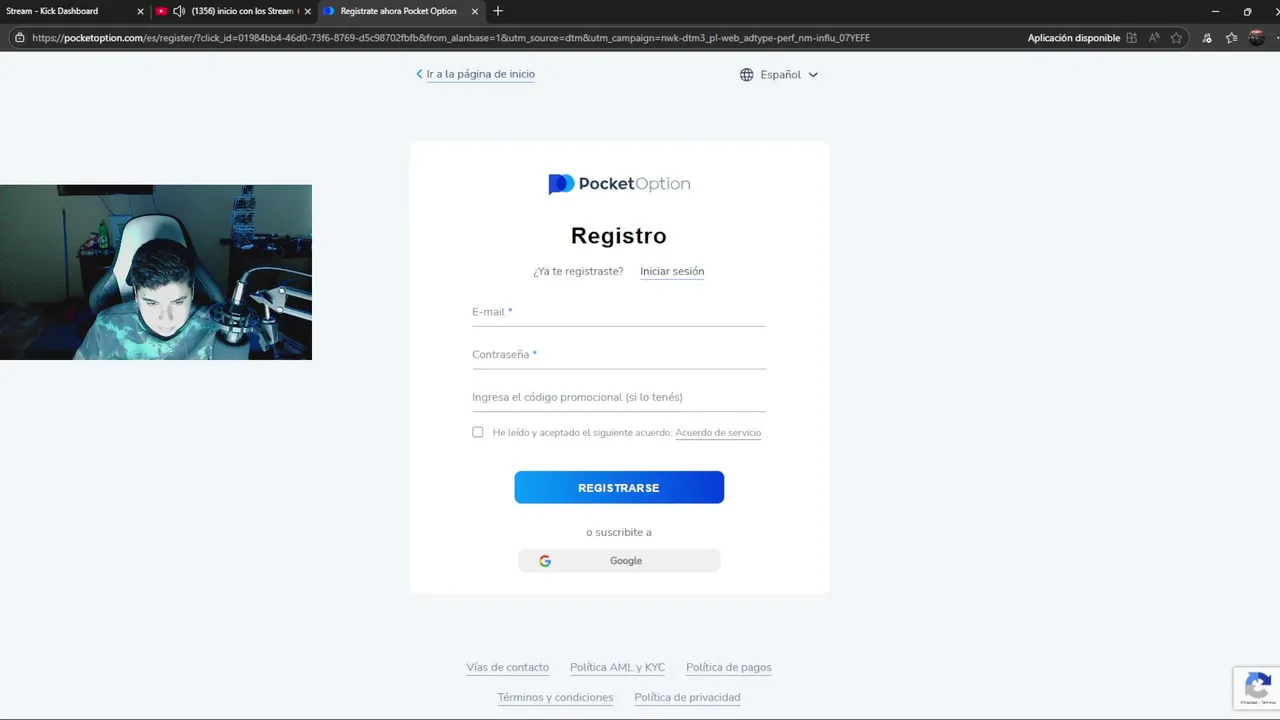
Task: Click the Registro heading
Action: [619, 236]
